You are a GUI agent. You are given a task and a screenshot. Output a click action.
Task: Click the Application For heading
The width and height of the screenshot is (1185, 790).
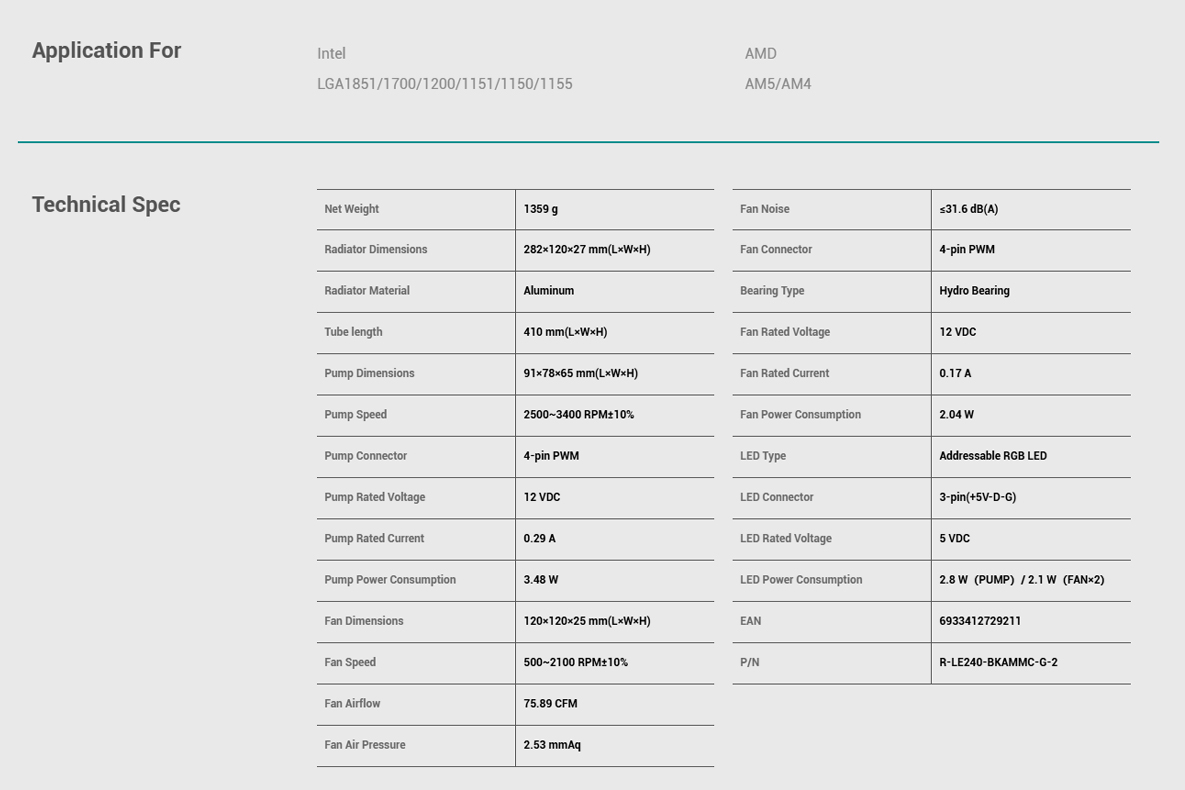[x=107, y=51]
